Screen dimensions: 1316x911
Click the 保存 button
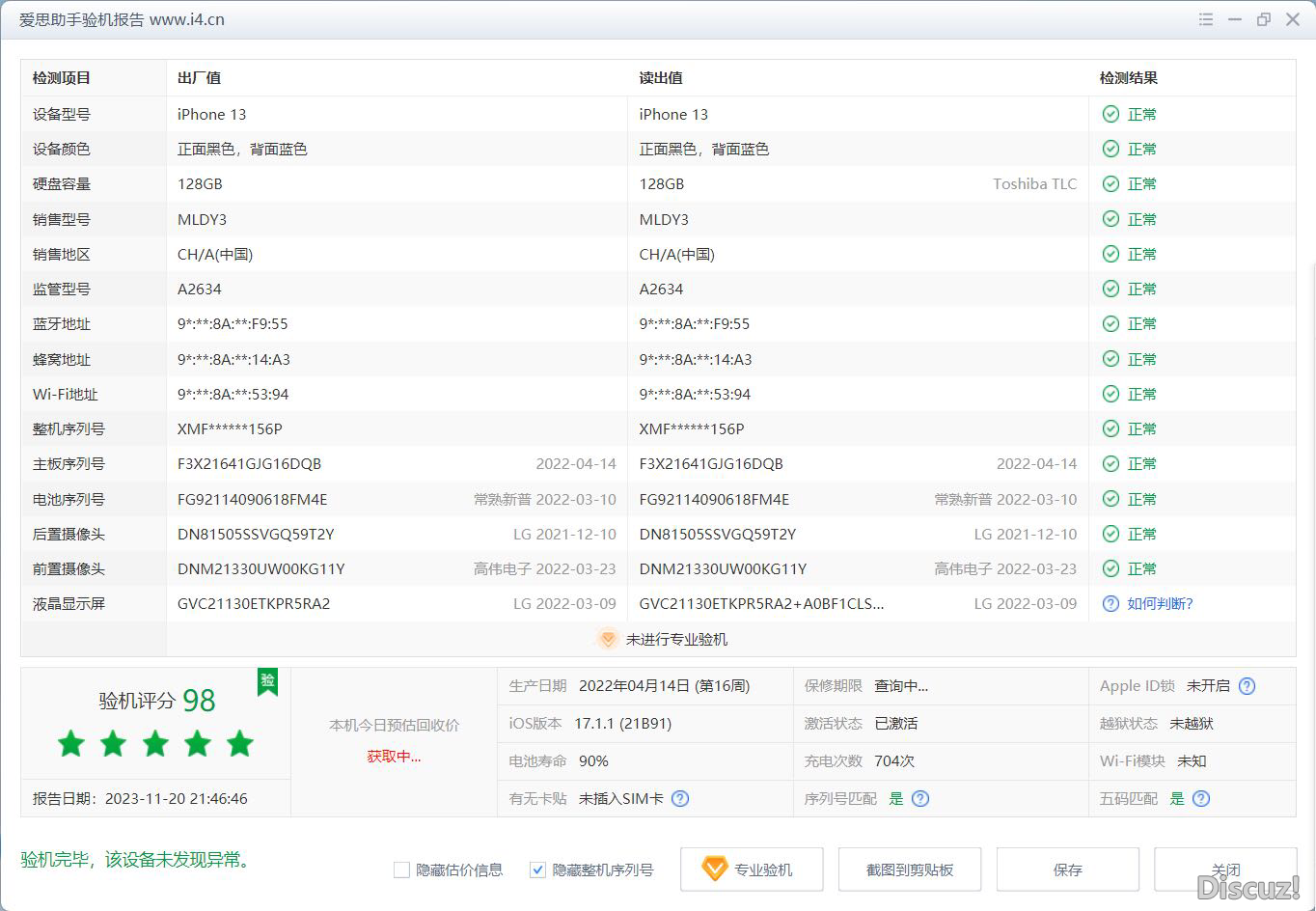point(1068,870)
